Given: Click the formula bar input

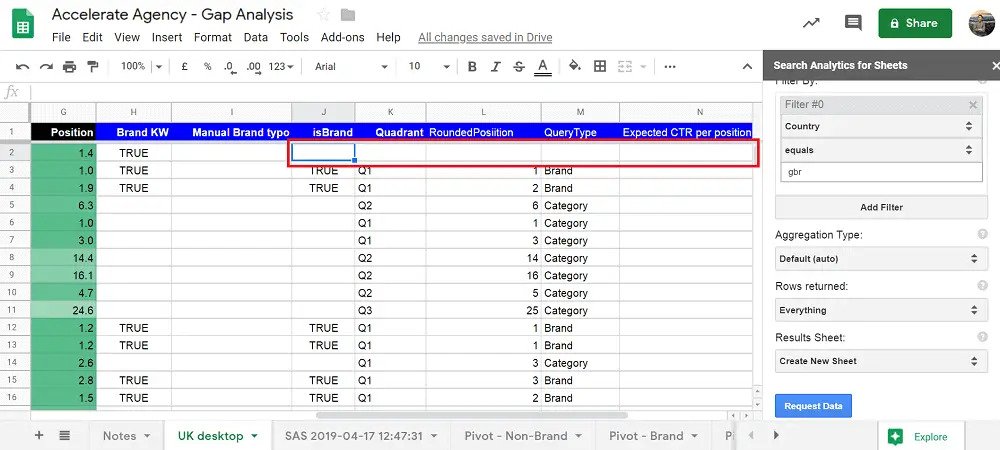Looking at the screenshot, I should coord(395,92).
